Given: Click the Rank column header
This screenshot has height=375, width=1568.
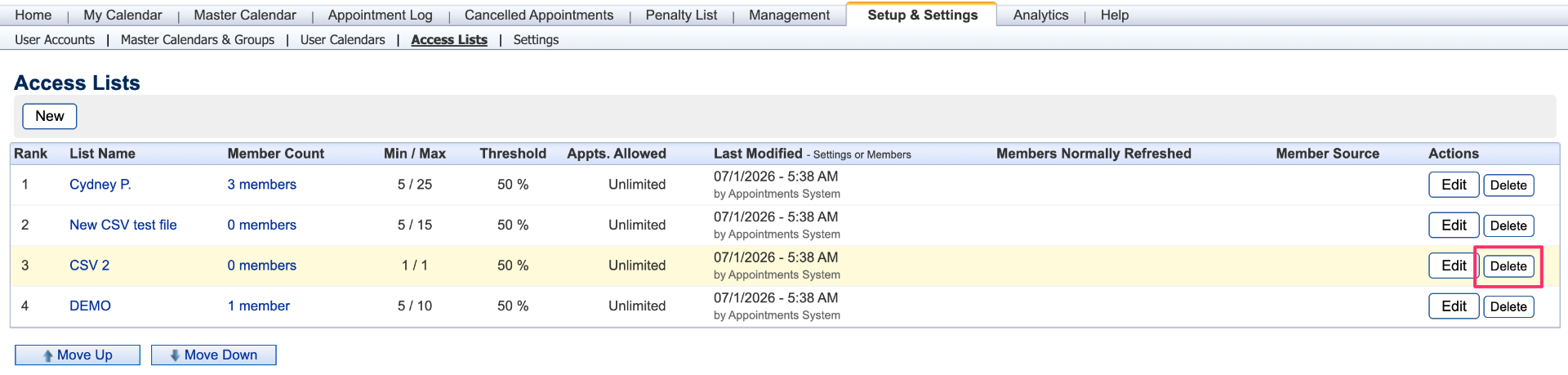Looking at the screenshot, I should tap(31, 154).
